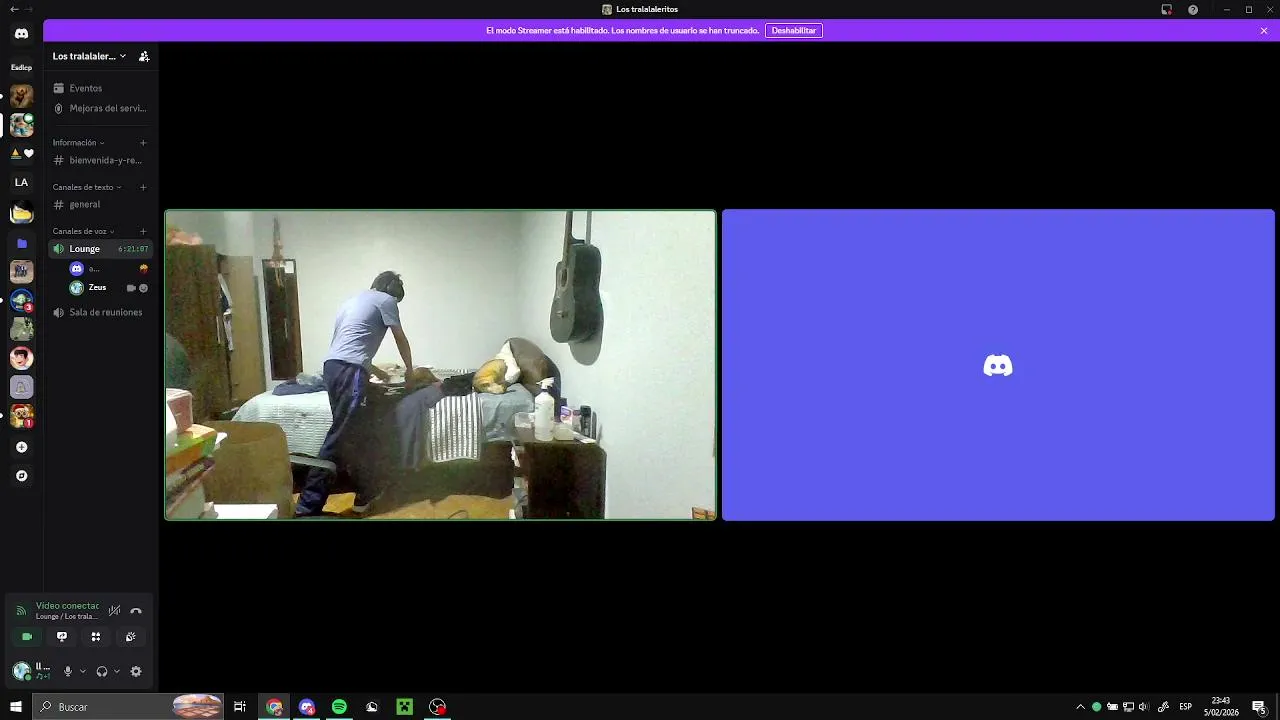1280x720 pixels.
Task: Select the Discord-avatar user in Lounge
Action: (108, 268)
